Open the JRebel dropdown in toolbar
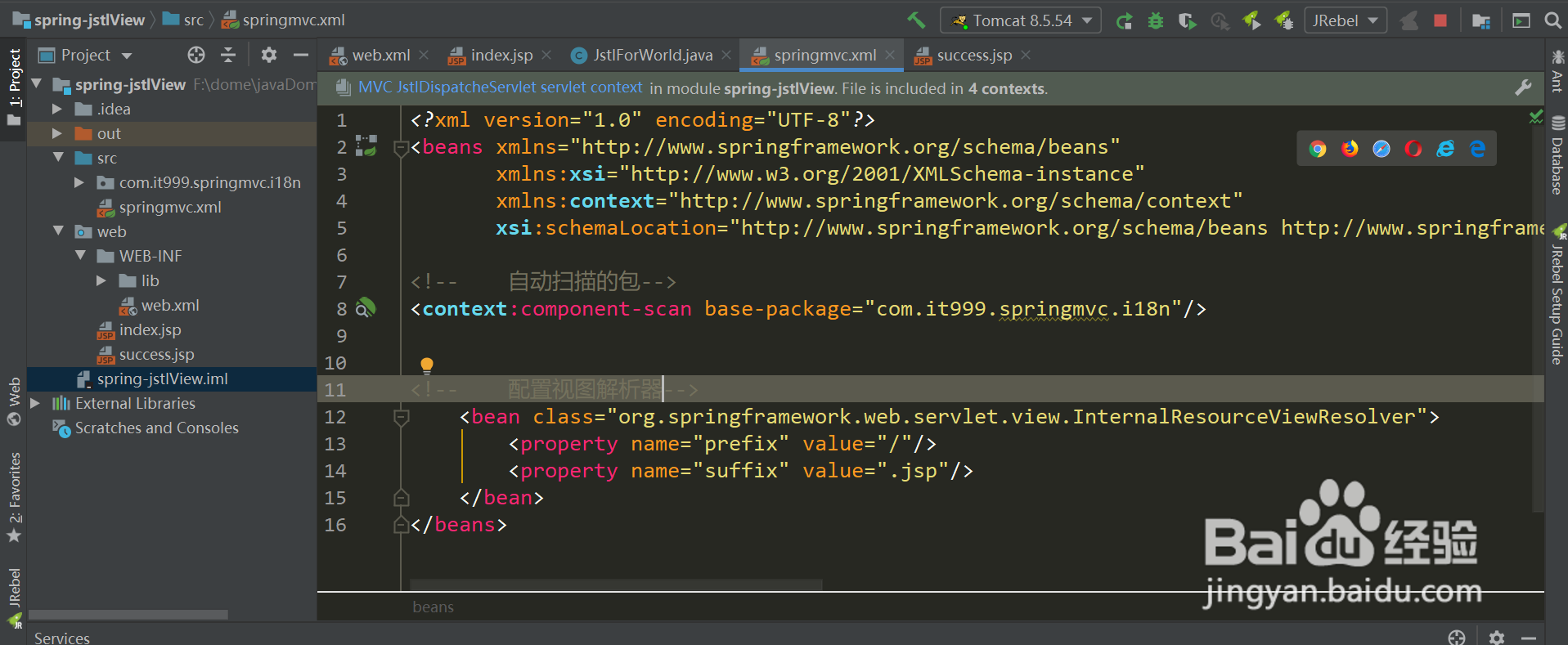 (x=1346, y=20)
